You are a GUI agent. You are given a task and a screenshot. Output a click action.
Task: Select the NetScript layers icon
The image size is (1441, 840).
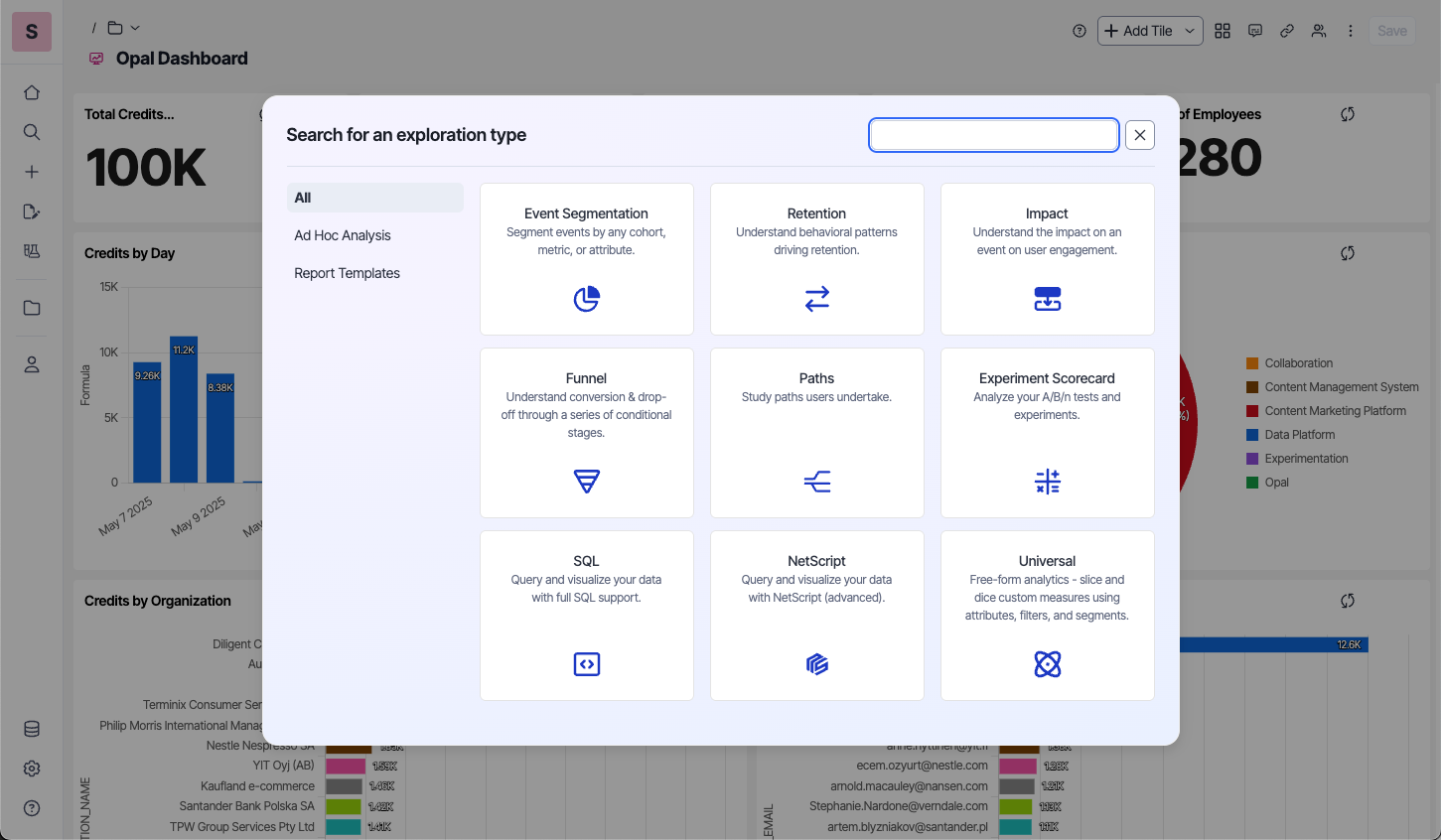[816, 664]
